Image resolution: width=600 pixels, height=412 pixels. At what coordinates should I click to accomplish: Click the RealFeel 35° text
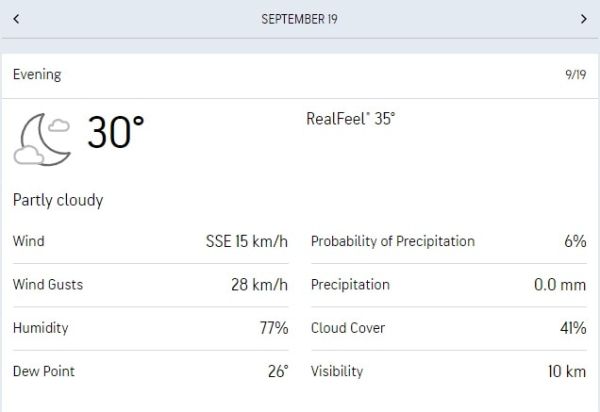pyautogui.click(x=350, y=118)
